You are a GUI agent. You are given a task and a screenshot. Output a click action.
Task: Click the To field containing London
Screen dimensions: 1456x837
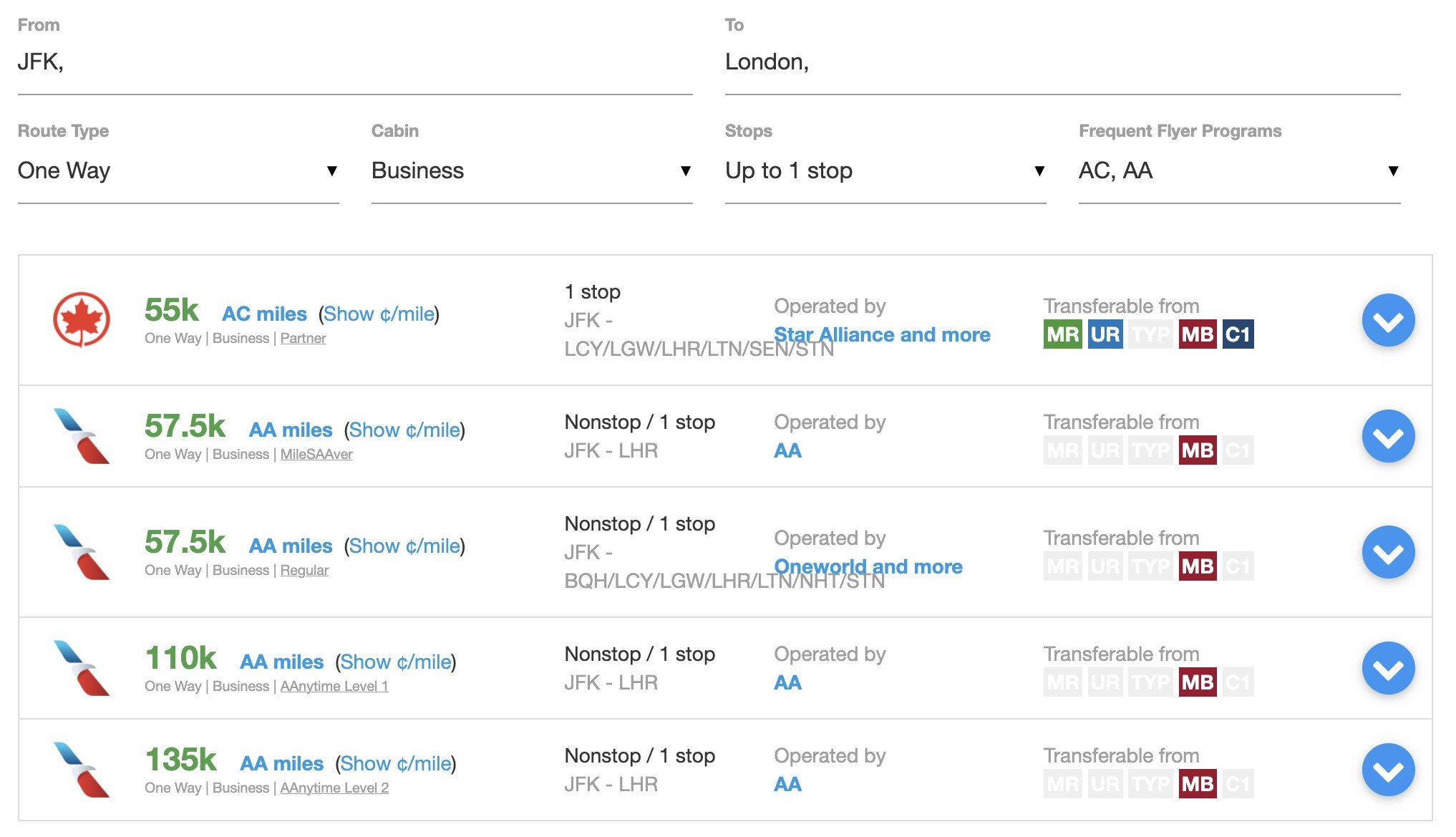coord(1062,62)
